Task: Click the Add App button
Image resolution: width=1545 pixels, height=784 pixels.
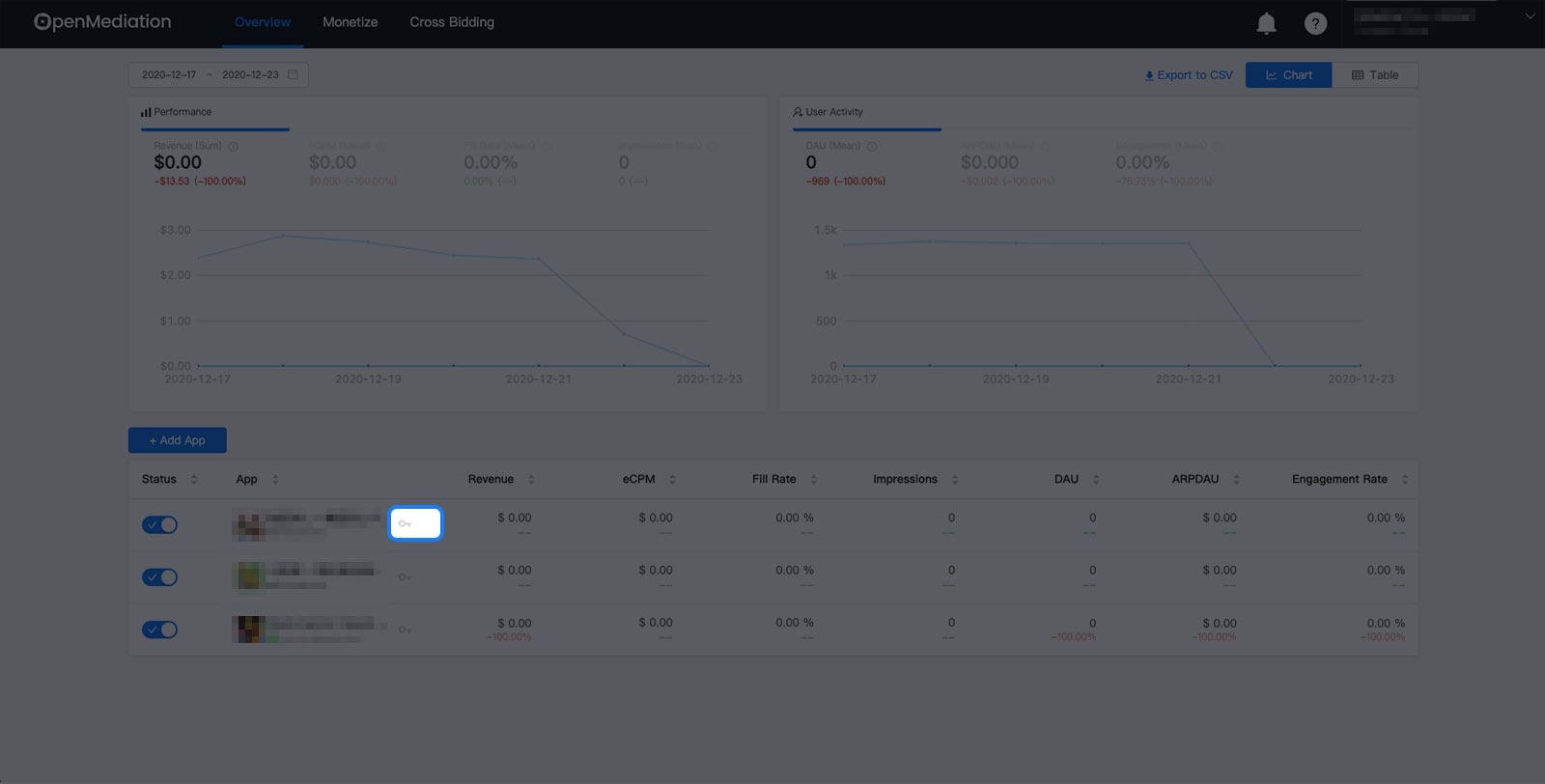Action: pos(178,440)
